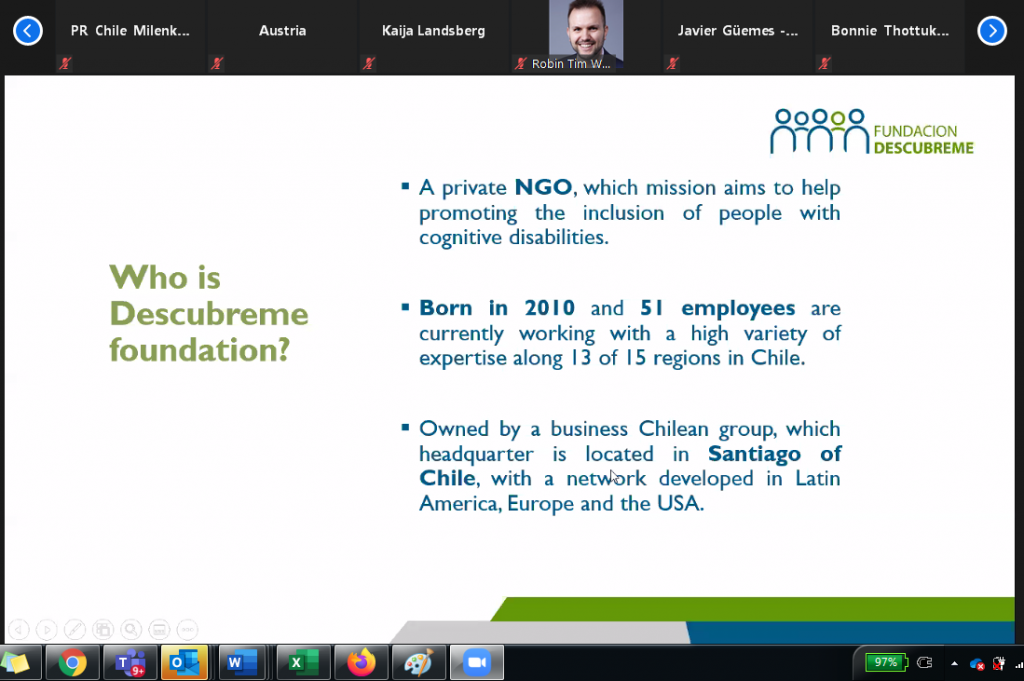
Task: Click the text 'America, Europe and the USA.'
Action: tap(562, 503)
